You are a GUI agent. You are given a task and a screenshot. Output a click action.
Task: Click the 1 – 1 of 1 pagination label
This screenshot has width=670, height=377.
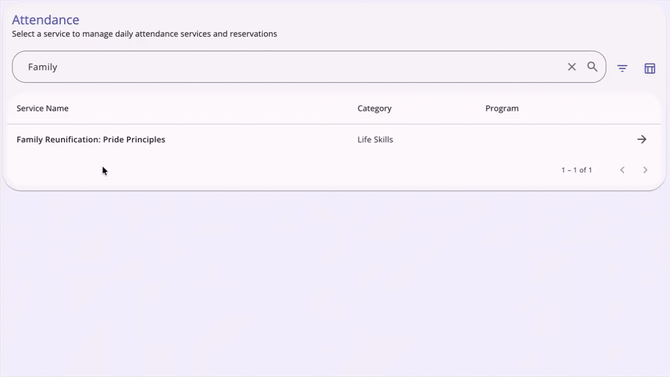576,170
